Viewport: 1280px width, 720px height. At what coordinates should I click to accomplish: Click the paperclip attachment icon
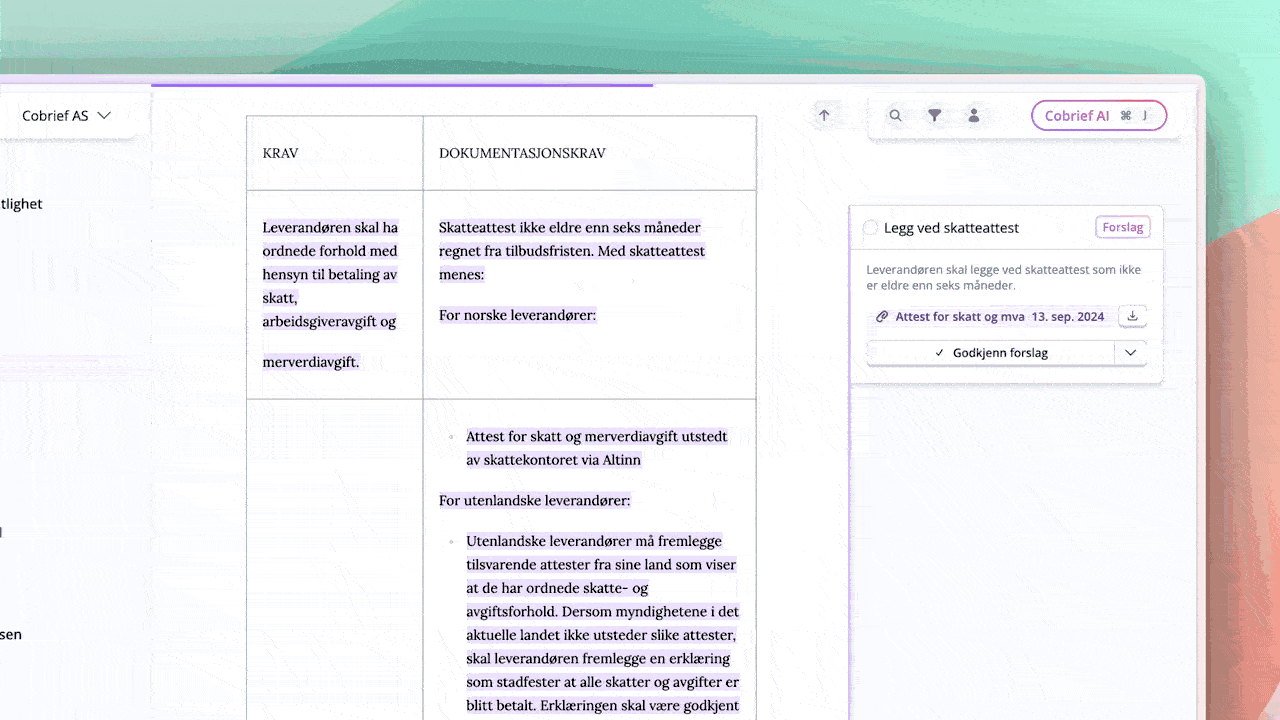(x=882, y=317)
